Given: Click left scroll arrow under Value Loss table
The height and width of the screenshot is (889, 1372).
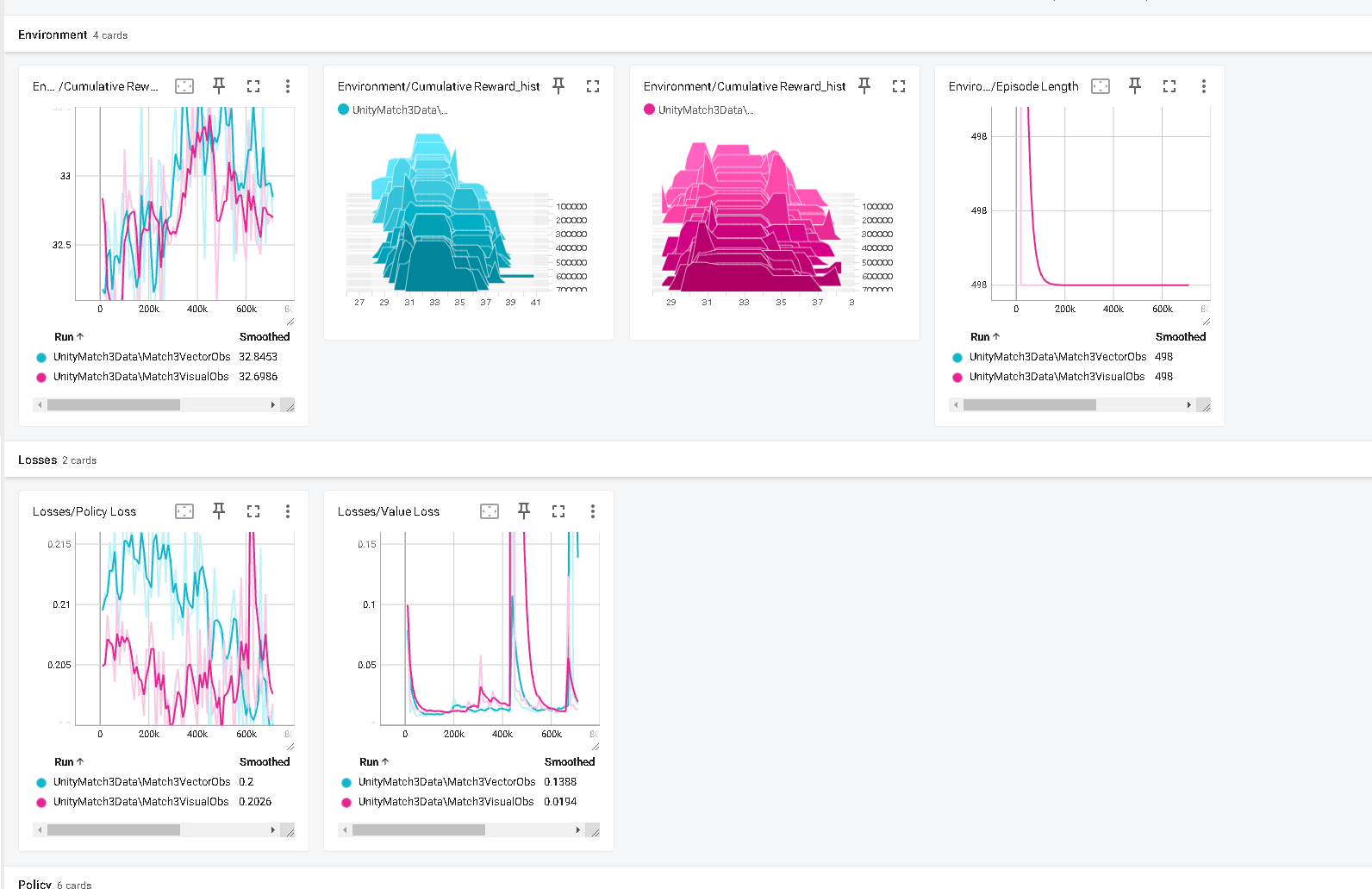Looking at the screenshot, I should pyautogui.click(x=345, y=830).
